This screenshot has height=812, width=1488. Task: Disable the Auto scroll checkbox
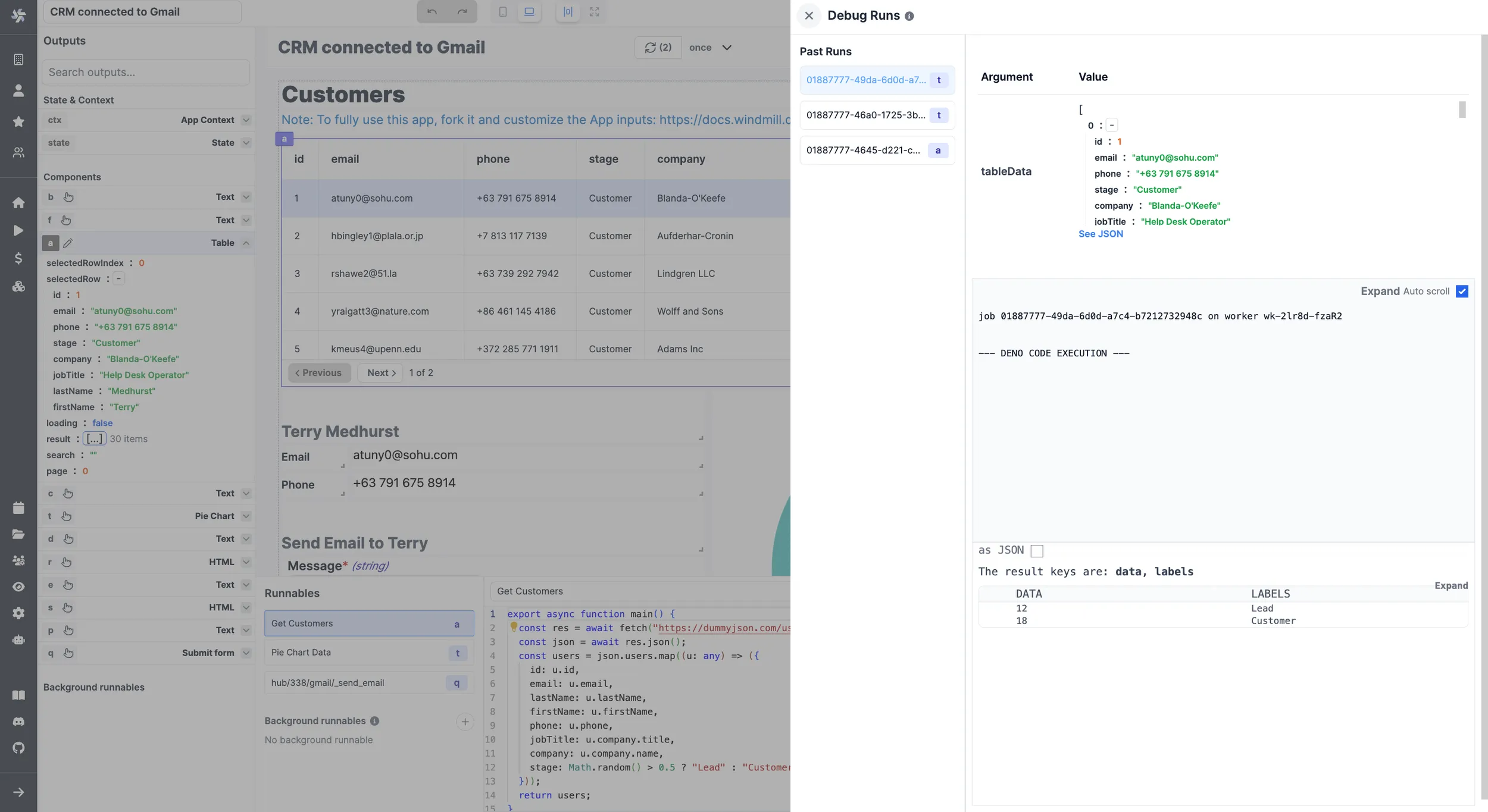[1462, 291]
